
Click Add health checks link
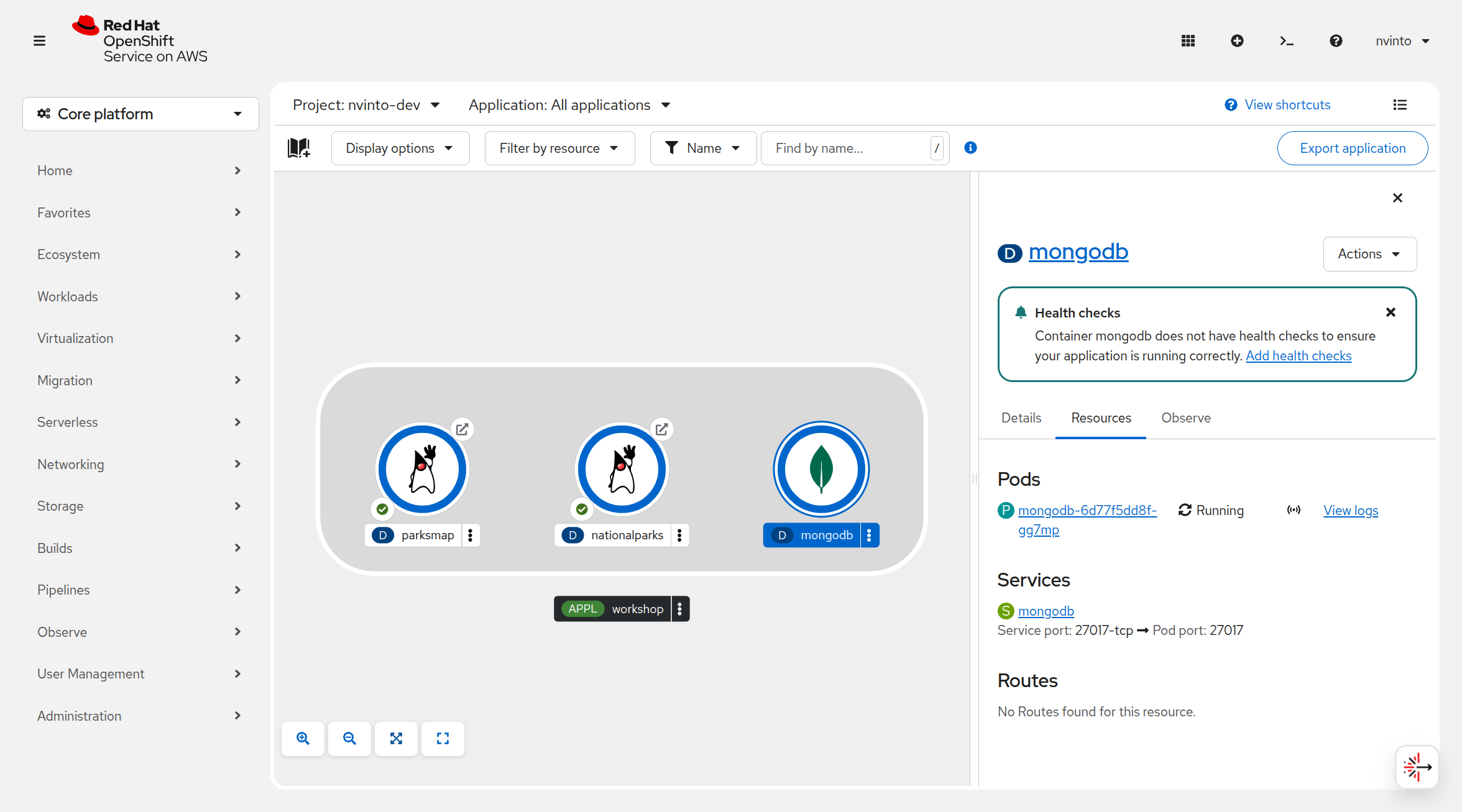tap(1299, 356)
